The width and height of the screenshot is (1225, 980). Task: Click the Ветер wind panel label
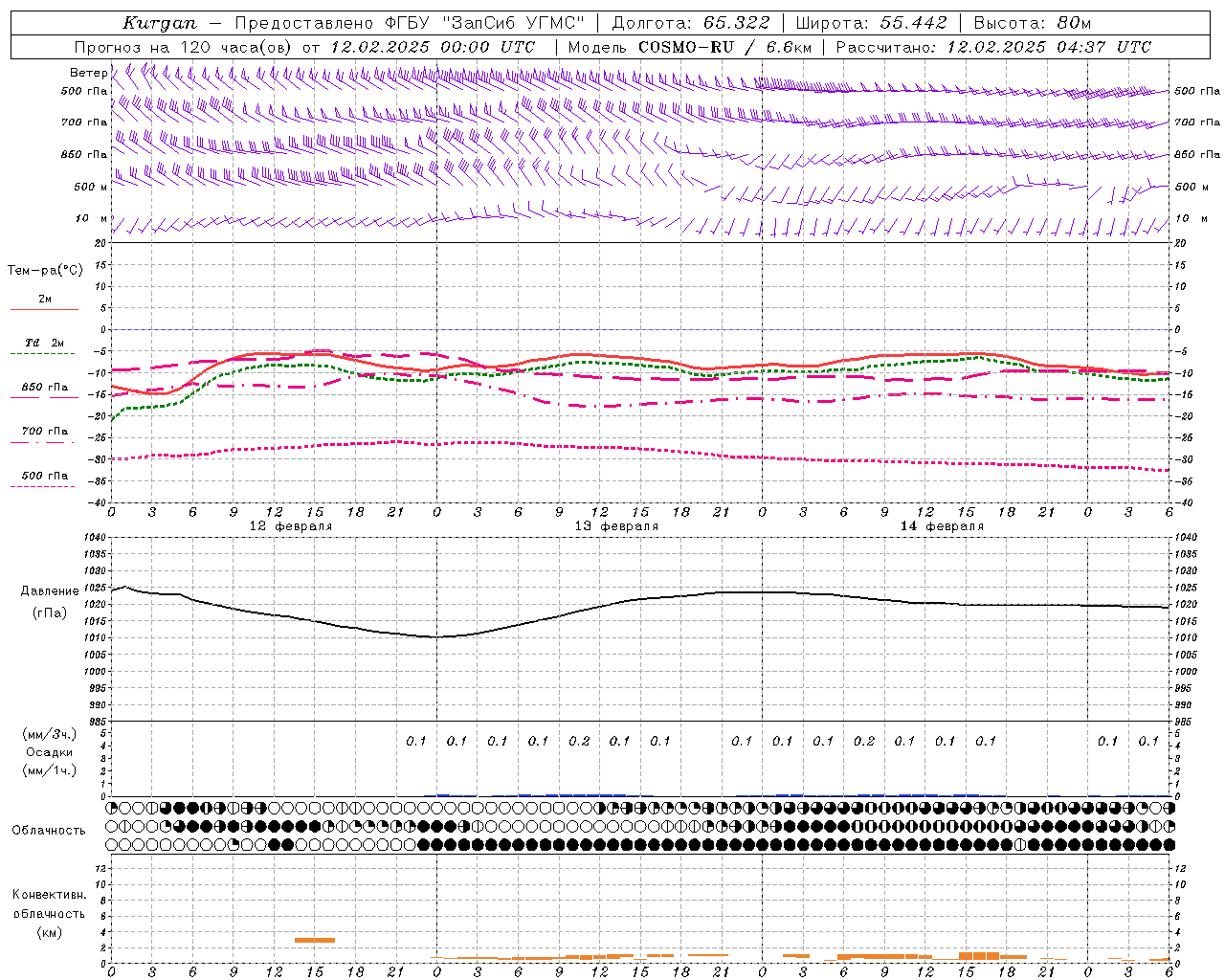click(88, 73)
